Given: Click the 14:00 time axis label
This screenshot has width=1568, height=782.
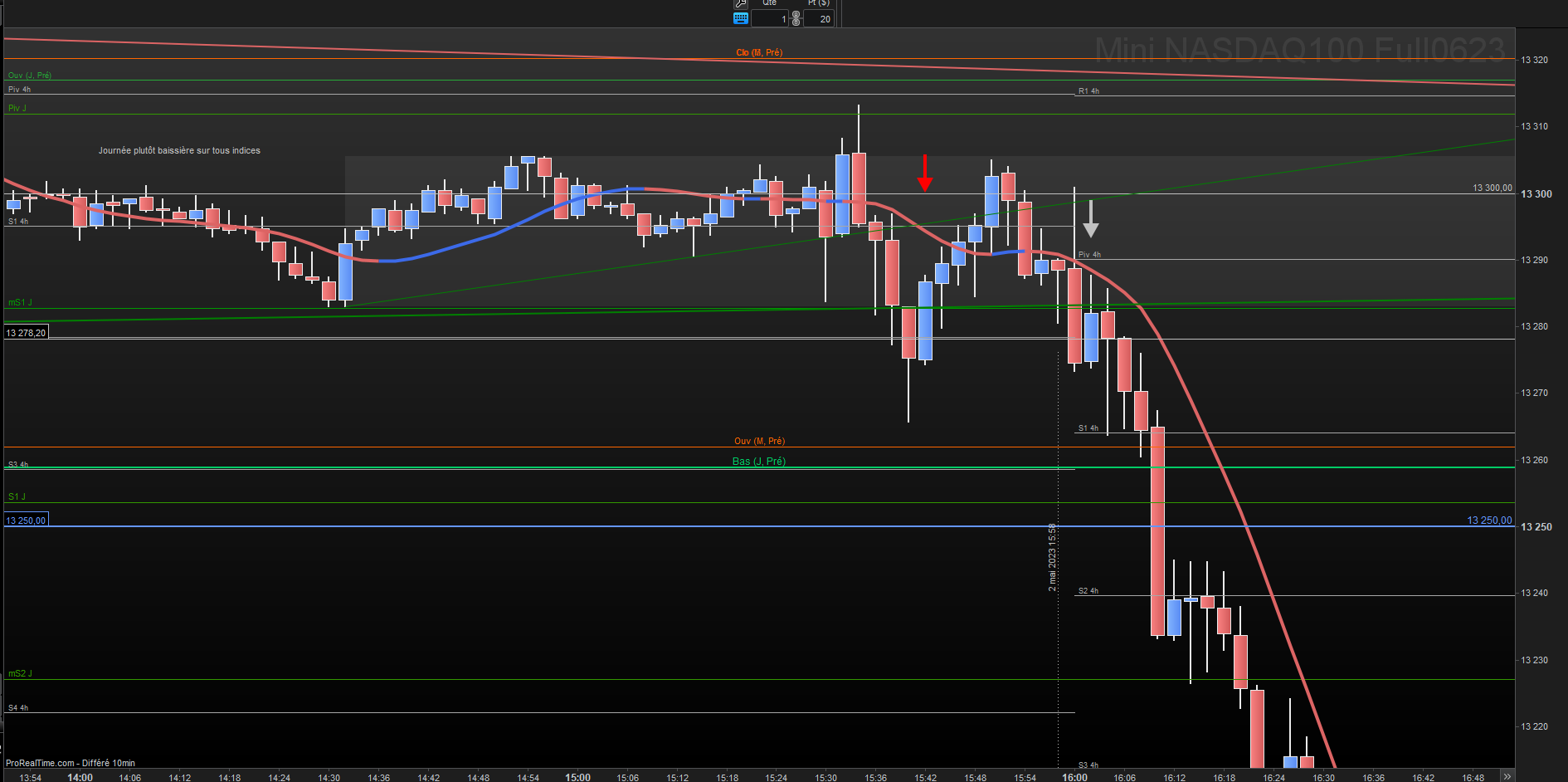Looking at the screenshot, I should coord(80,777).
